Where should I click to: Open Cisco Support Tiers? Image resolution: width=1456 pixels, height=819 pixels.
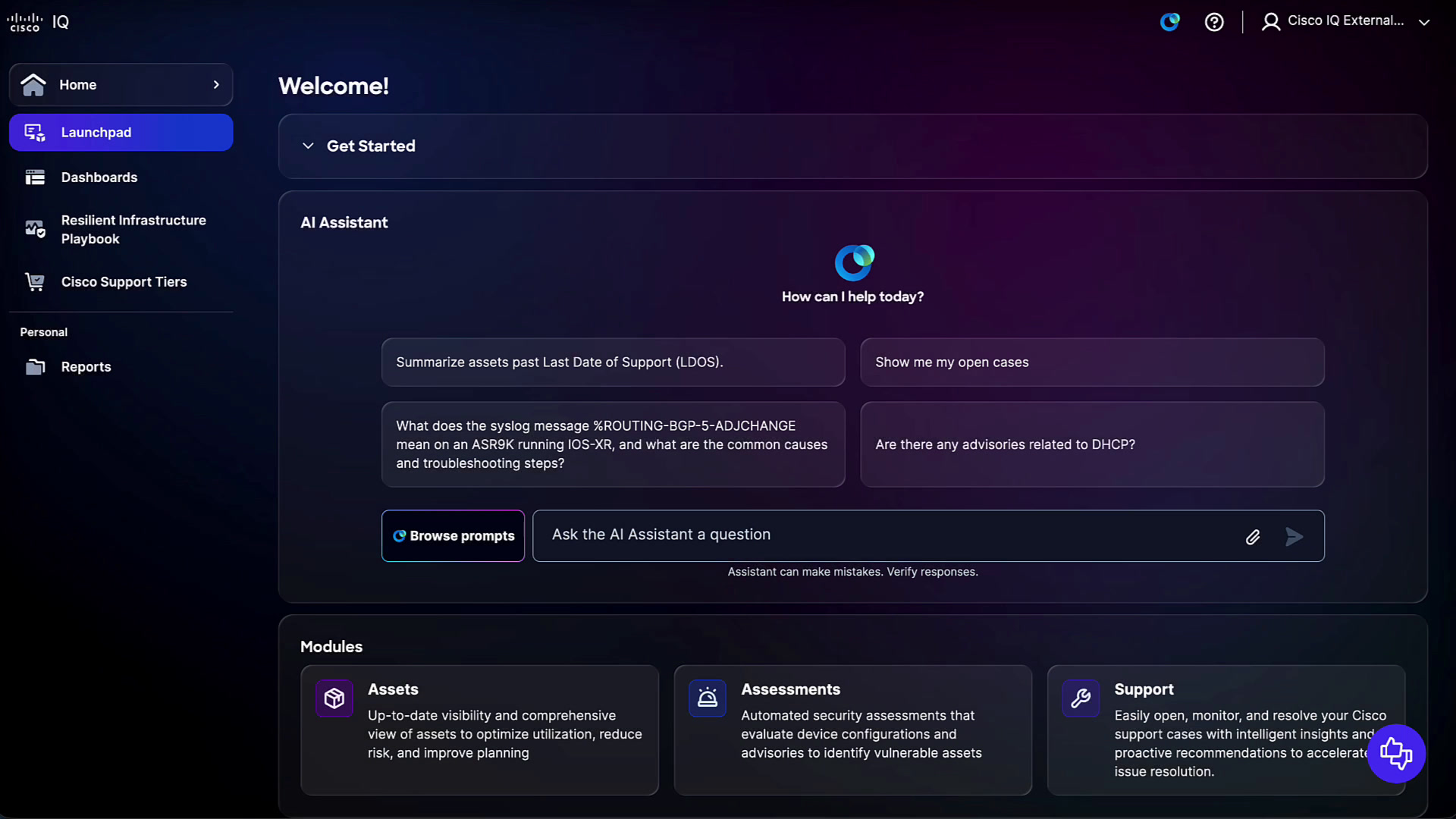click(121, 282)
